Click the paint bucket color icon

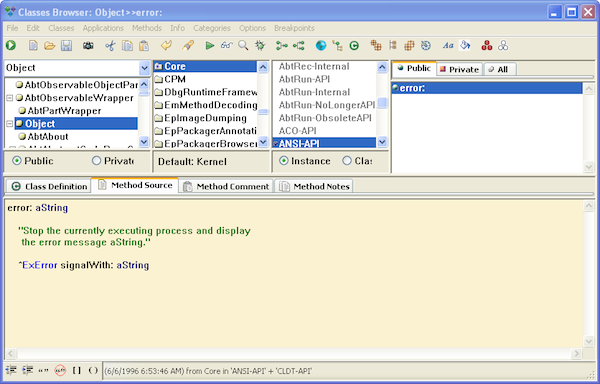click(x=465, y=46)
